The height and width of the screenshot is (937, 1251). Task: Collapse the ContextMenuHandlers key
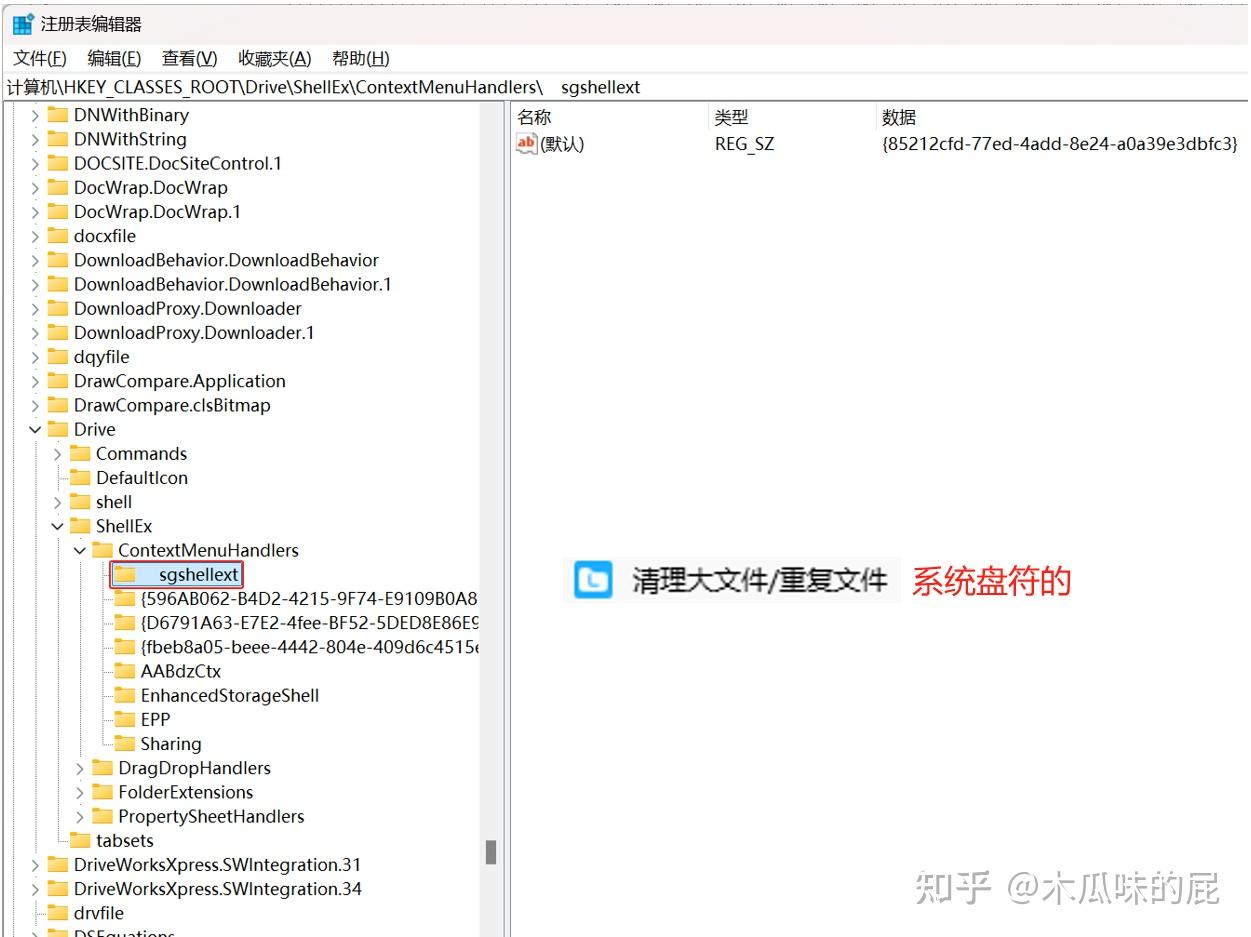(x=80, y=550)
